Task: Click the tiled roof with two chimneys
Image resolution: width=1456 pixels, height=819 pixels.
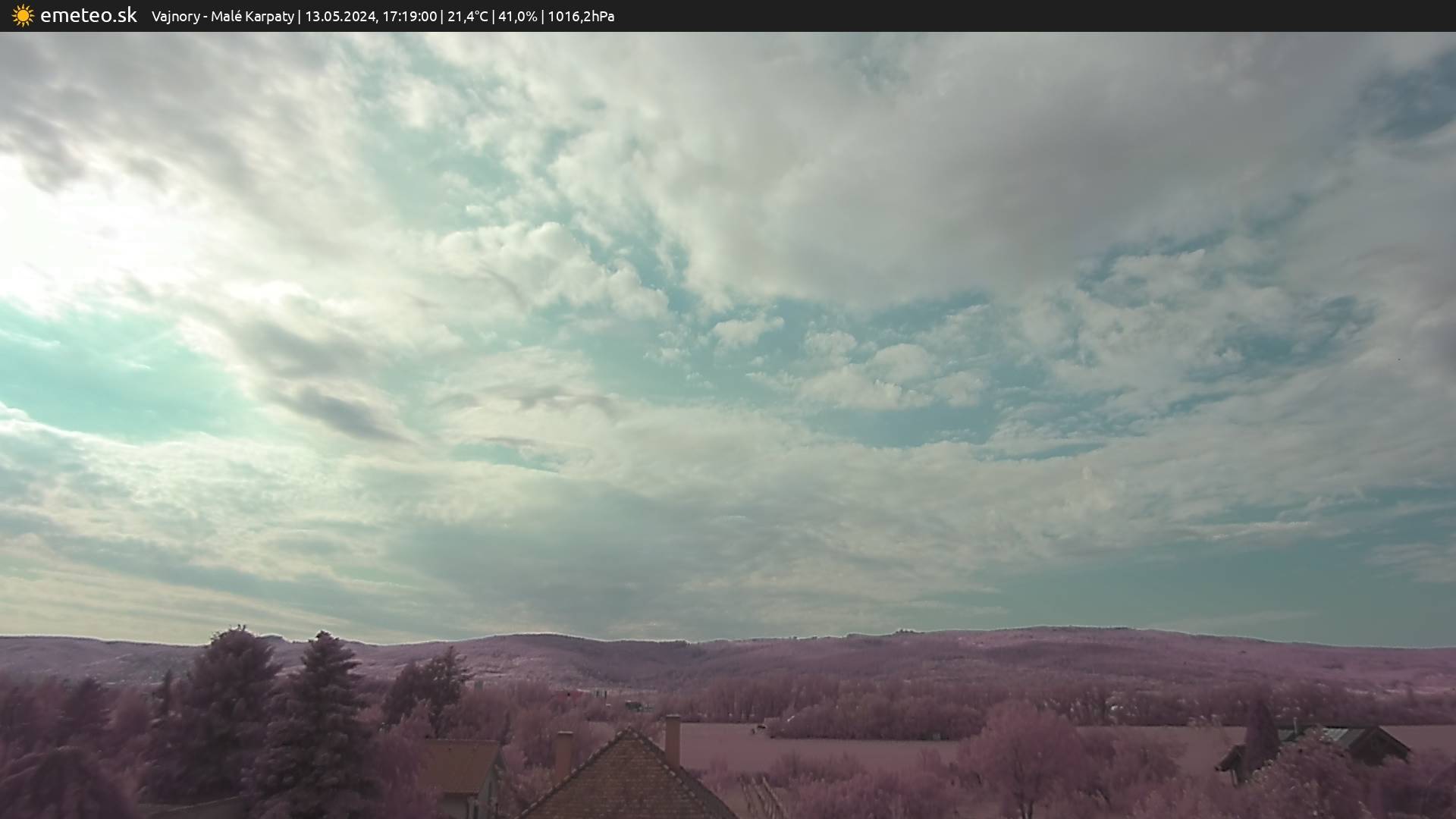Action: click(628, 781)
